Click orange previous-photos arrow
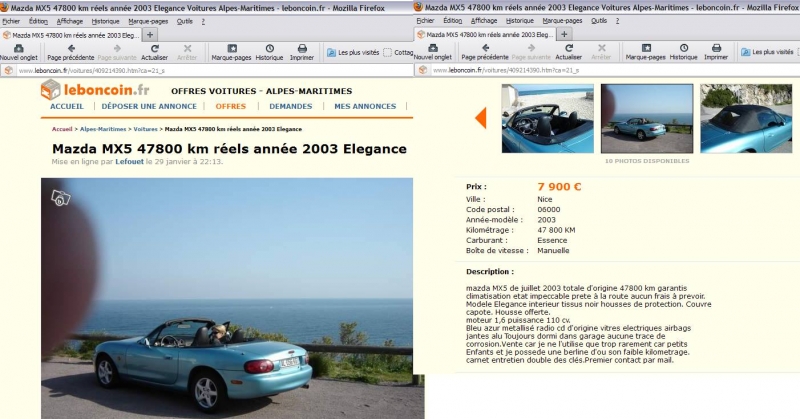 tap(481, 118)
